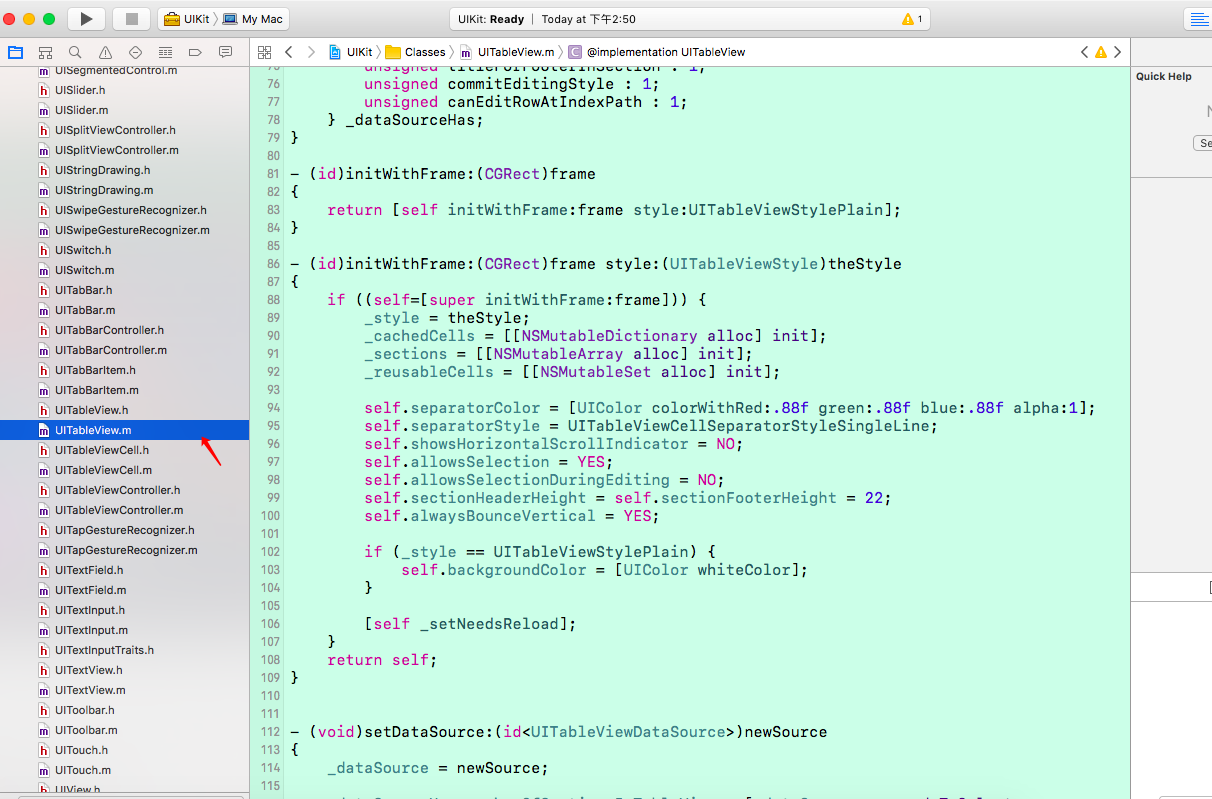Screen dimensions: 1212x799
Task: Open the Classes folder in the jump bar
Action: pyautogui.click(x=416, y=52)
